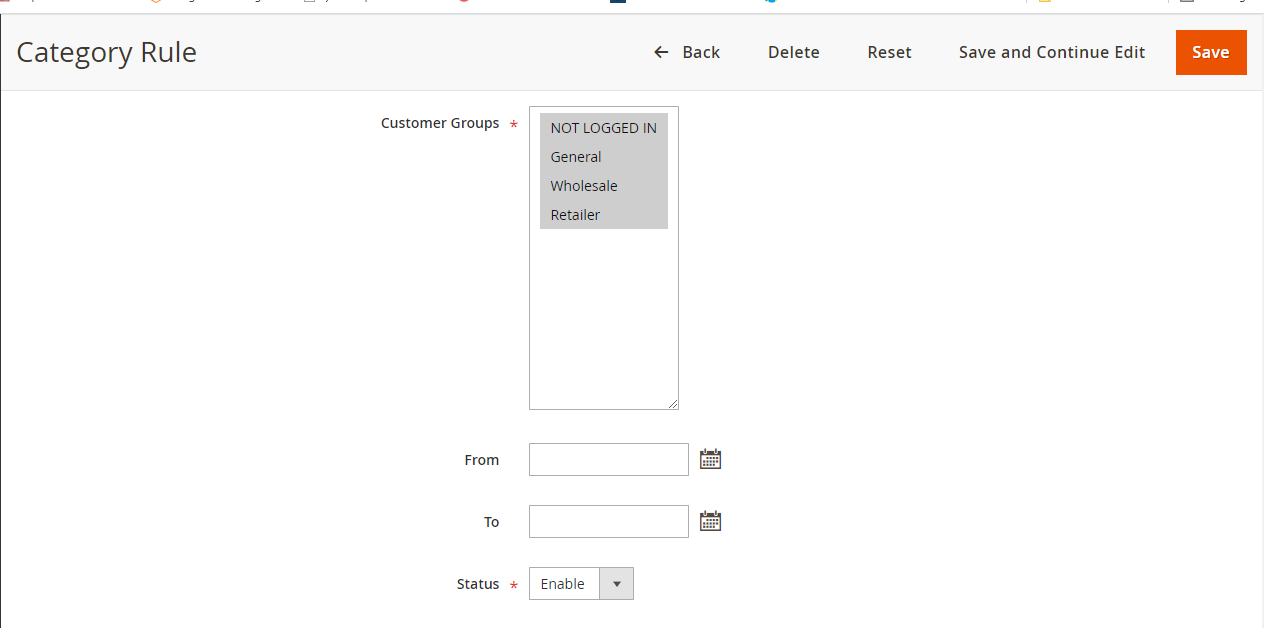Pick the Retailer customer group
Image resolution: width=1264 pixels, height=628 pixels.
point(576,215)
